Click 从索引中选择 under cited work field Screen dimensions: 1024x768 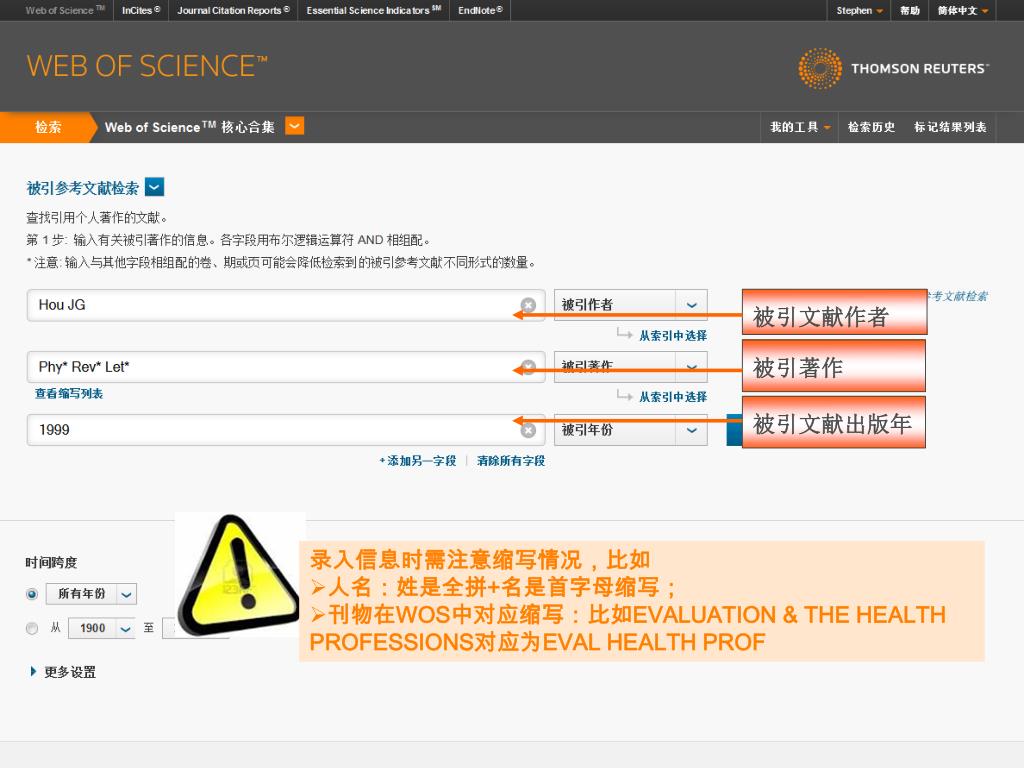pos(673,397)
